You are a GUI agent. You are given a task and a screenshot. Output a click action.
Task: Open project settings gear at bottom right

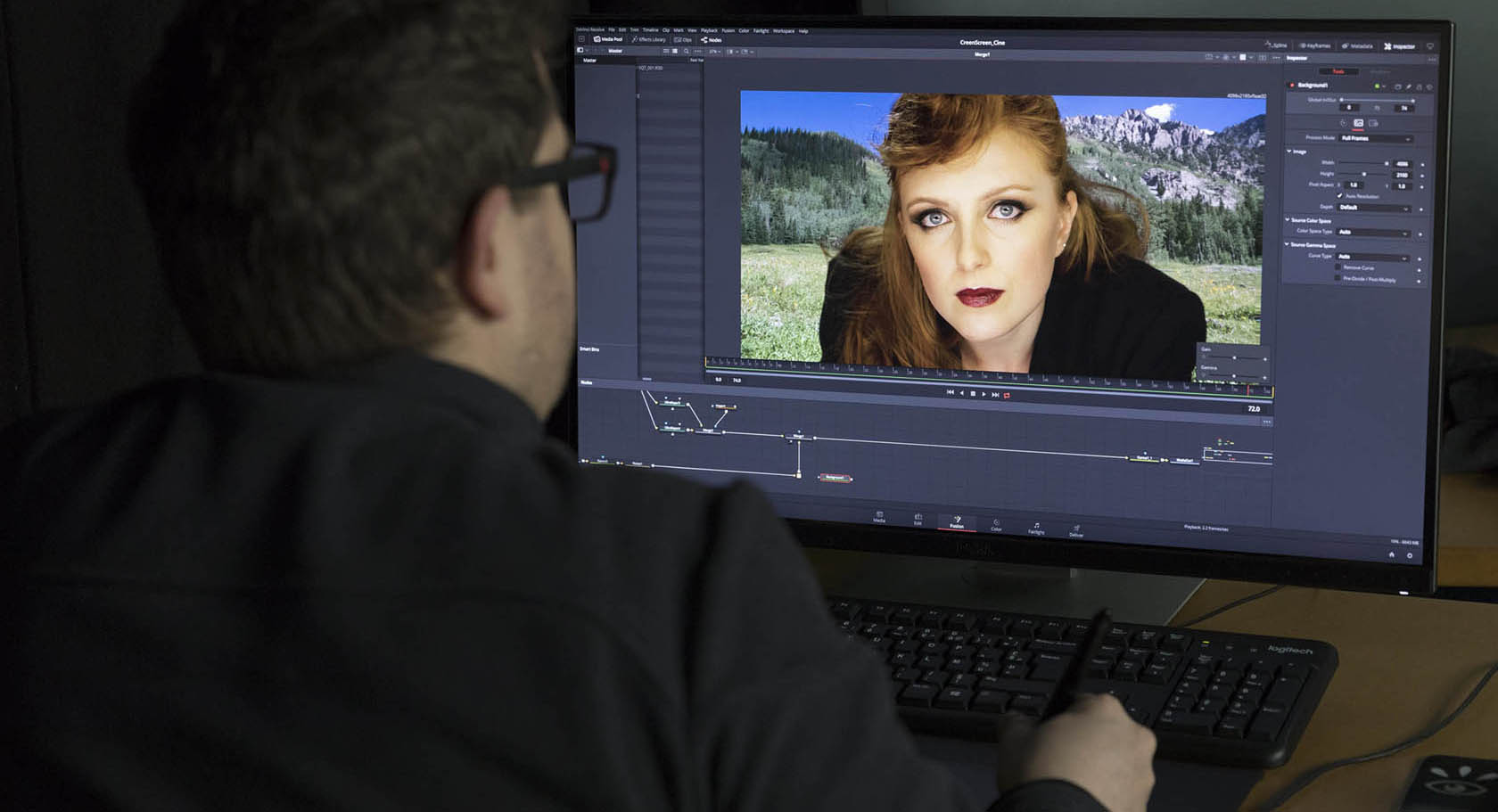pyautogui.click(x=1410, y=555)
